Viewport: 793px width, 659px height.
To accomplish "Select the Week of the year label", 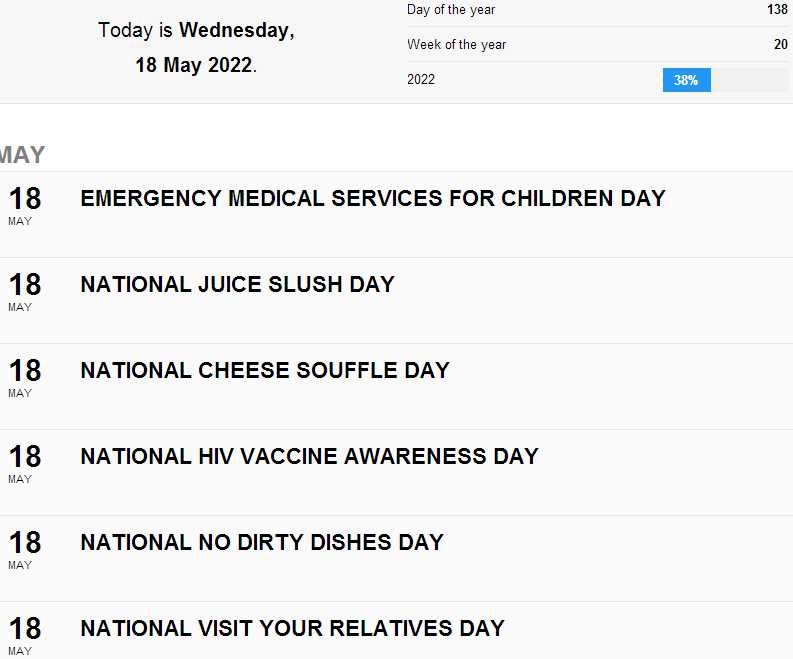I will click(456, 45).
